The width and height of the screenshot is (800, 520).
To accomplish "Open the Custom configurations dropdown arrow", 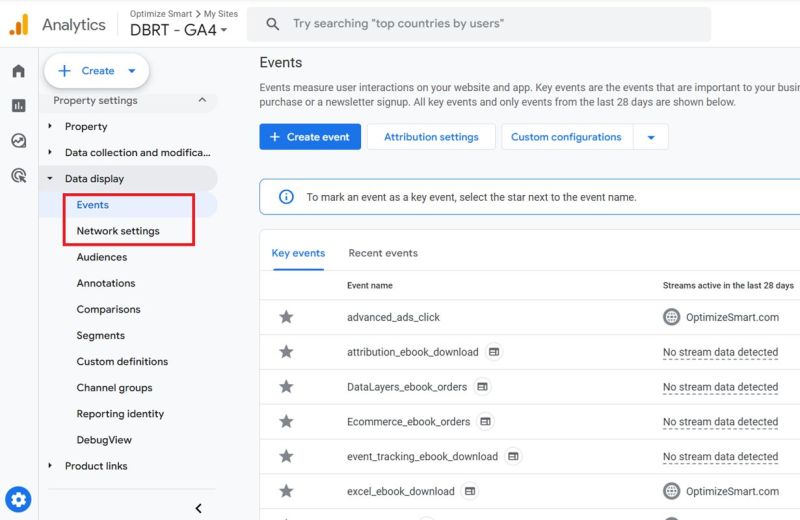I will pos(651,137).
